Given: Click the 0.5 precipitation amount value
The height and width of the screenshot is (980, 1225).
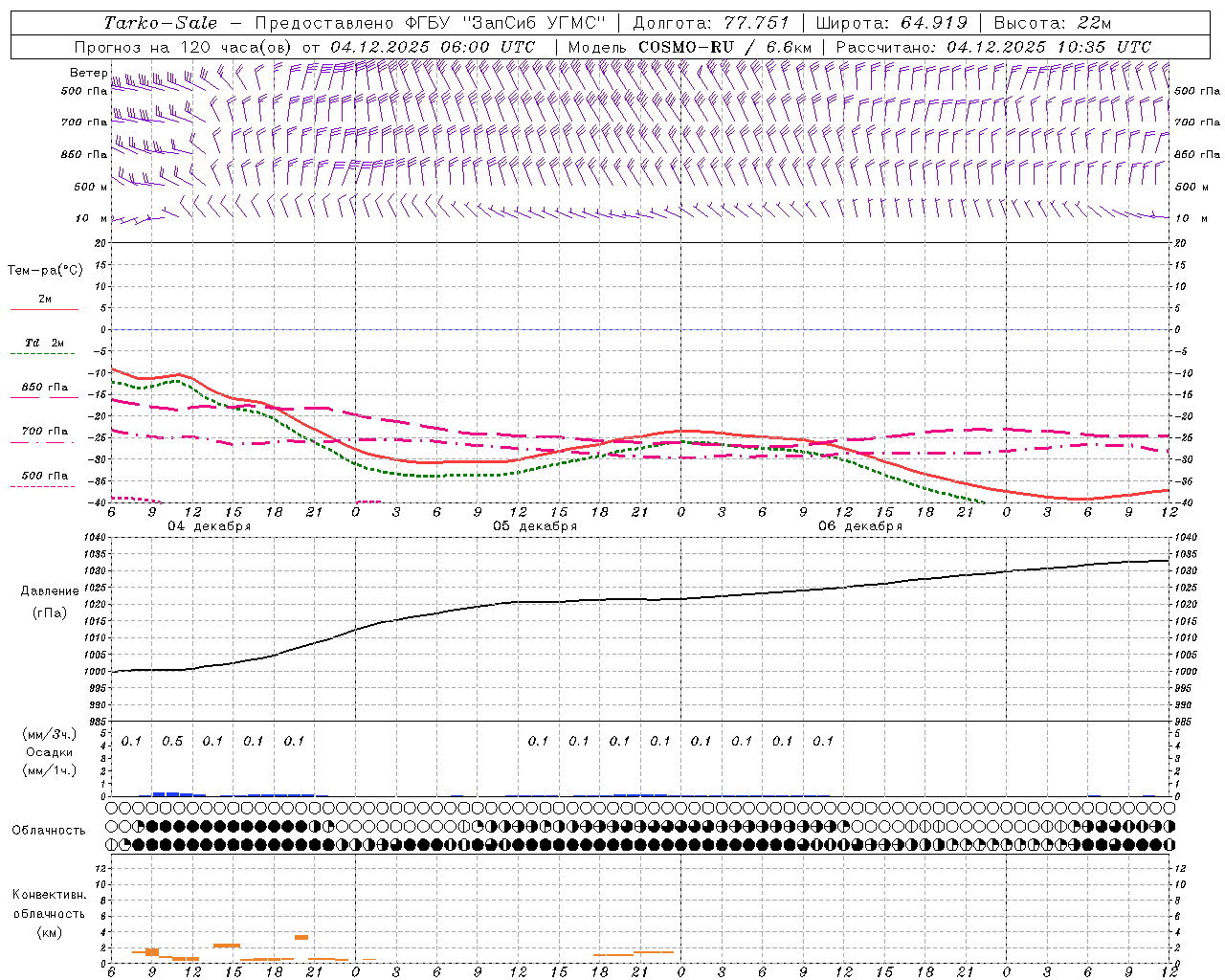Looking at the screenshot, I should (x=172, y=741).
